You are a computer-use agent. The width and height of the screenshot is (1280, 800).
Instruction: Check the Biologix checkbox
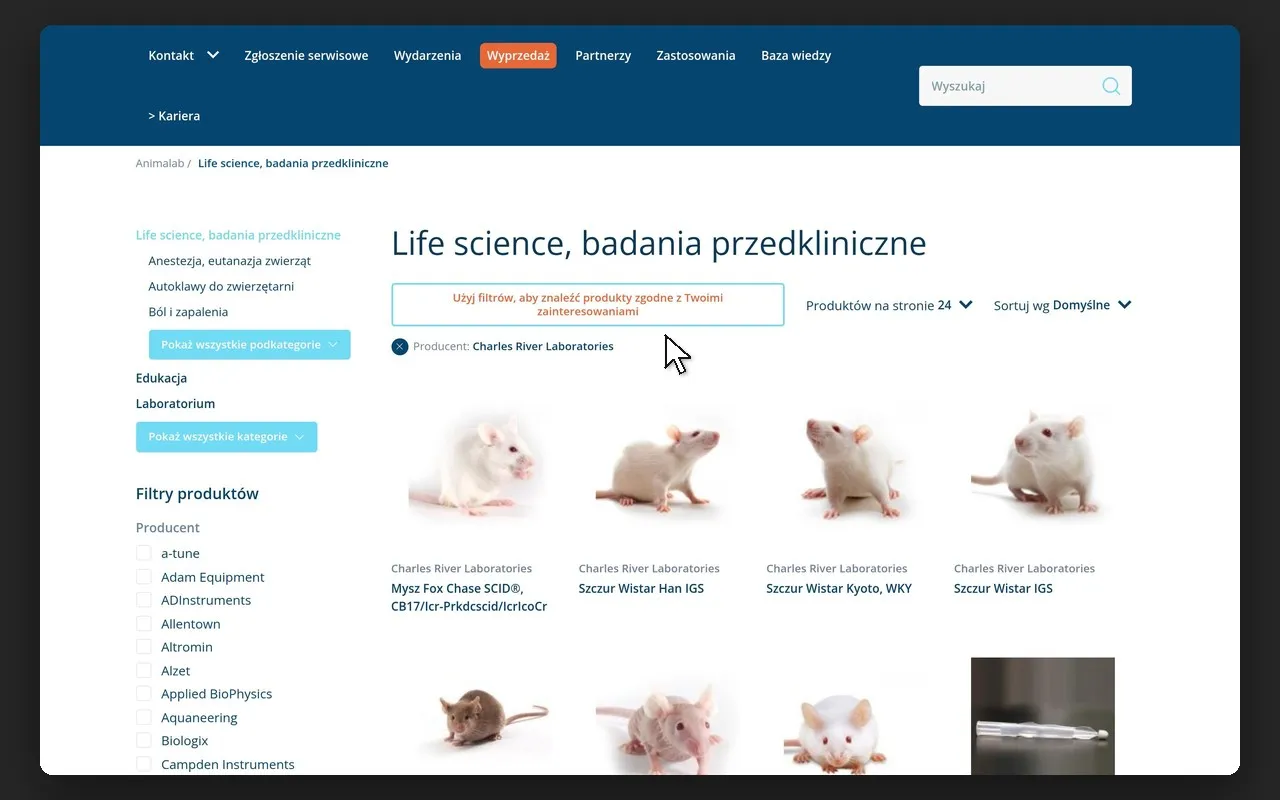coord(144,741)
